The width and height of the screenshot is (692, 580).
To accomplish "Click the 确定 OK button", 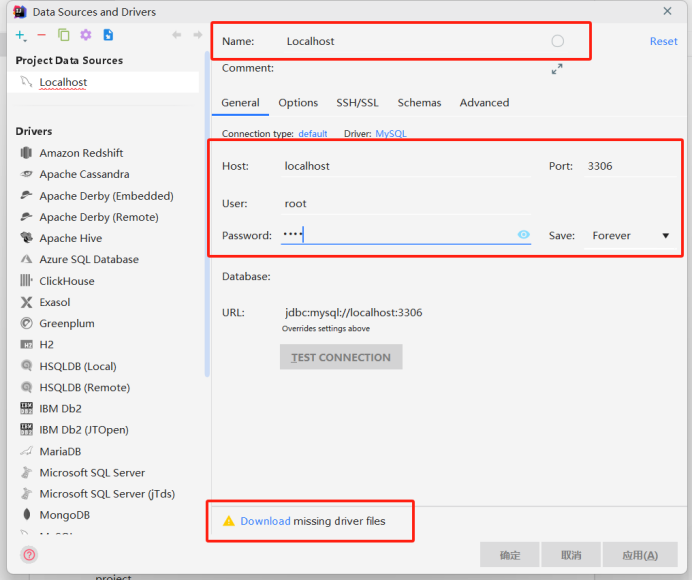I will click(x=510, y=555).
